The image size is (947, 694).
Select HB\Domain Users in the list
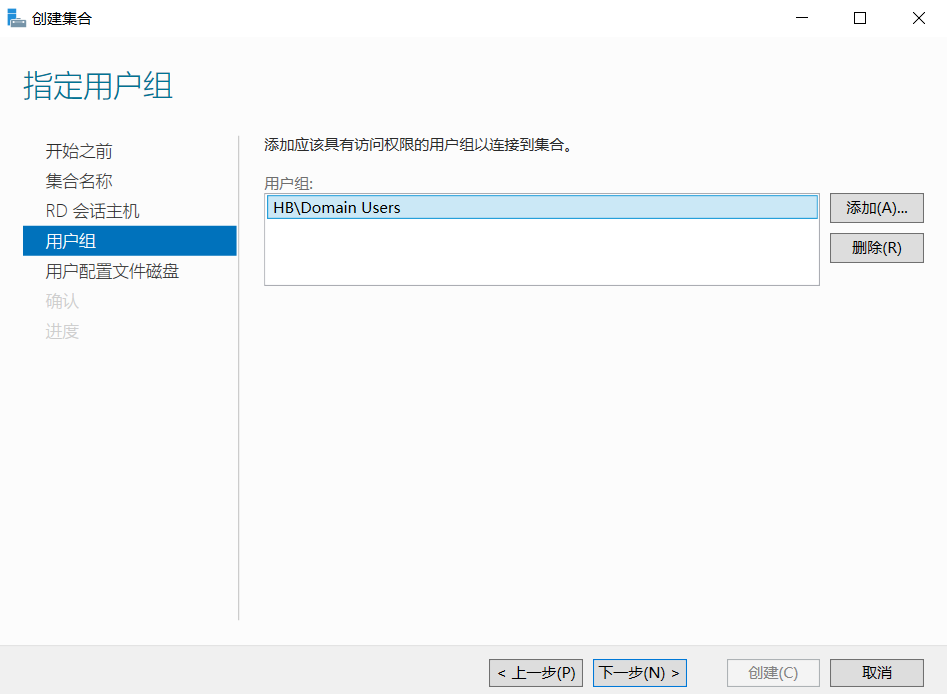(542, 207)
